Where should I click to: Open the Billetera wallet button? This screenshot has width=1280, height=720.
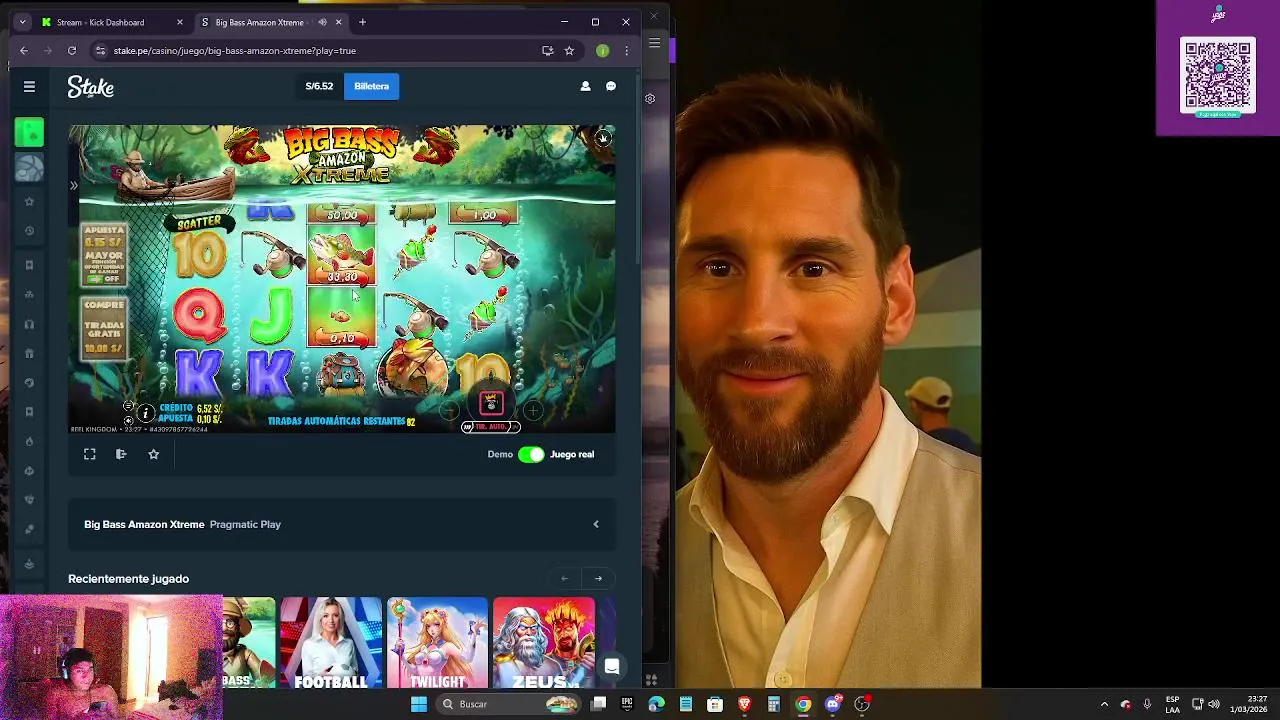tap(371, 86)
